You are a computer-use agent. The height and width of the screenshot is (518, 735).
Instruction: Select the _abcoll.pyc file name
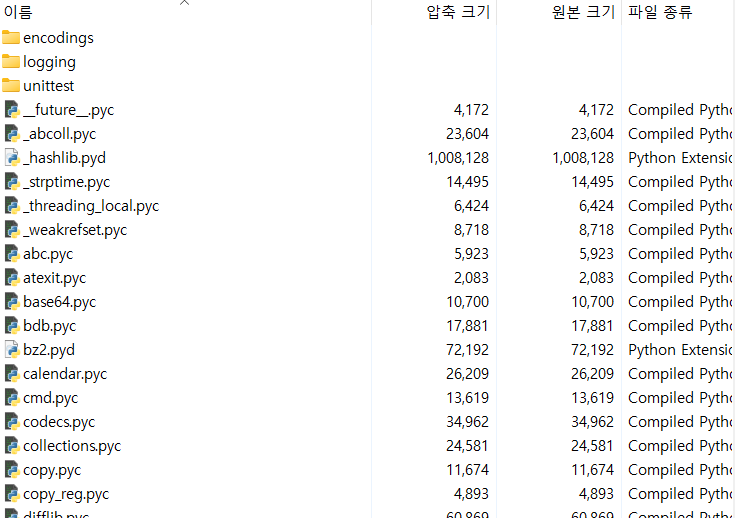(60, 134)
